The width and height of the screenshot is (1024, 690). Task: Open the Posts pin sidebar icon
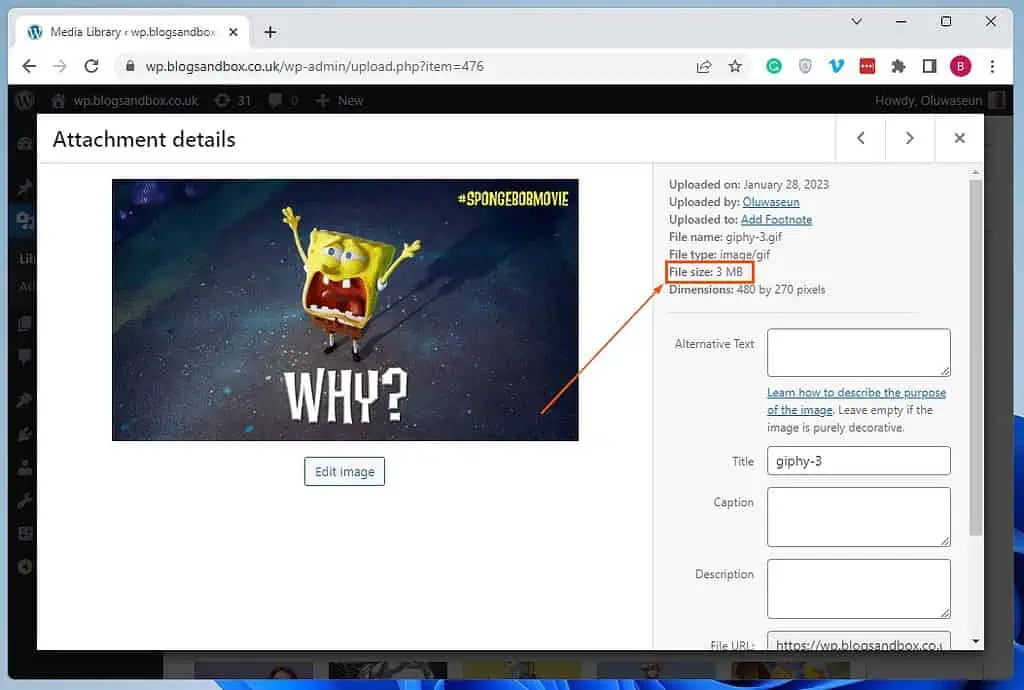[x=25, y=188]
